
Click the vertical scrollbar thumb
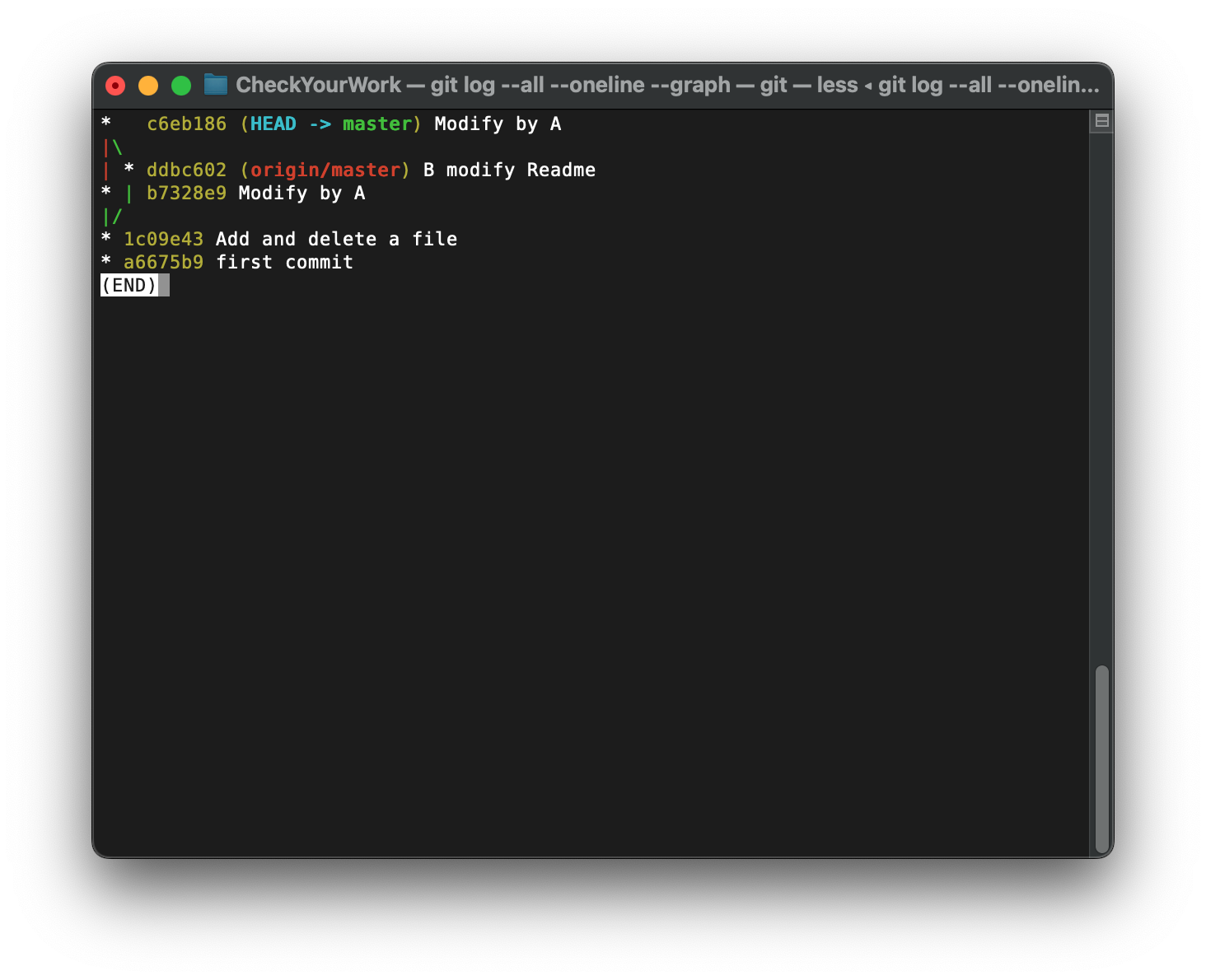[x=1101, y=759]
